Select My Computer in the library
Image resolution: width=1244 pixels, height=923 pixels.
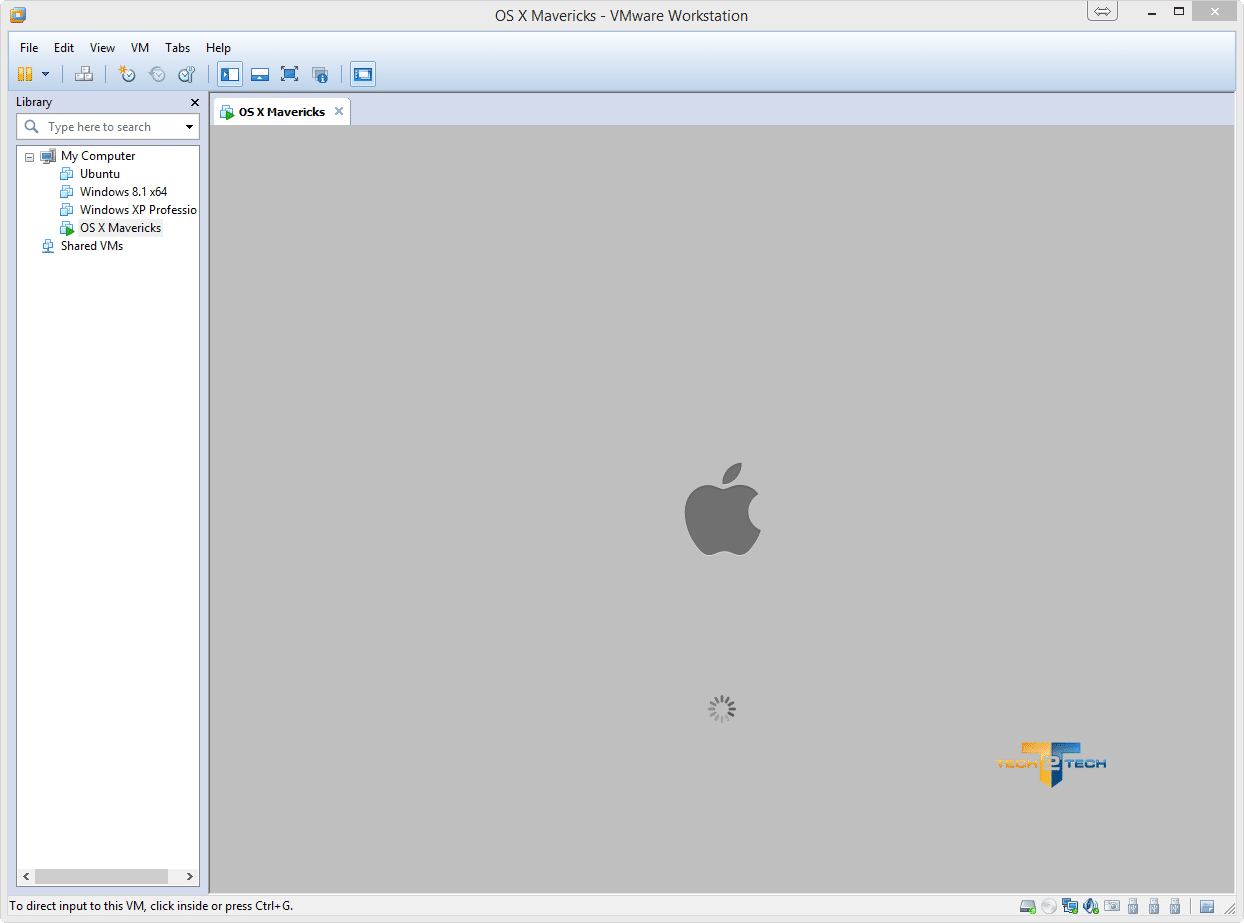98,156
